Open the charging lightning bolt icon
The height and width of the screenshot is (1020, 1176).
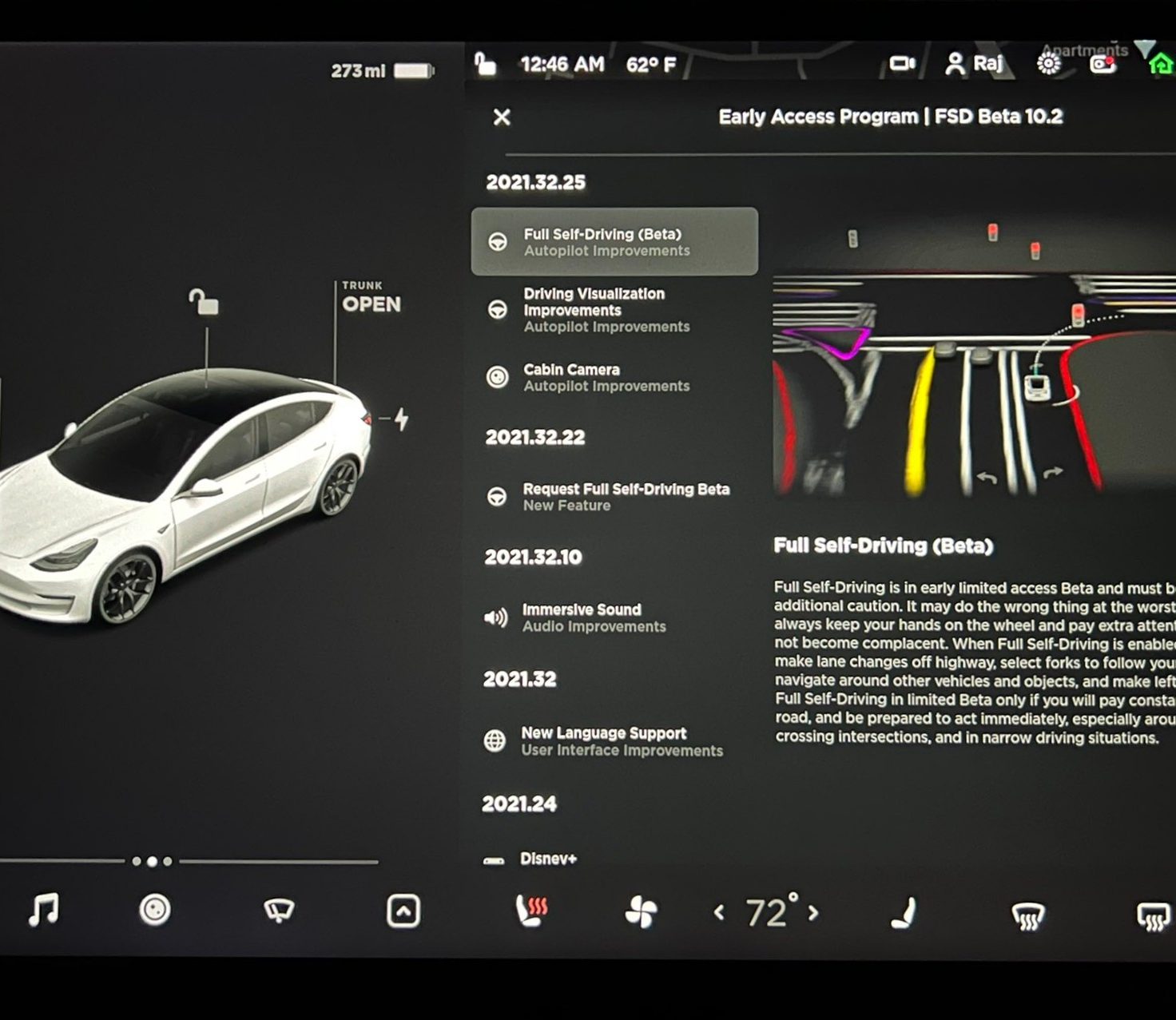(401, 419)
